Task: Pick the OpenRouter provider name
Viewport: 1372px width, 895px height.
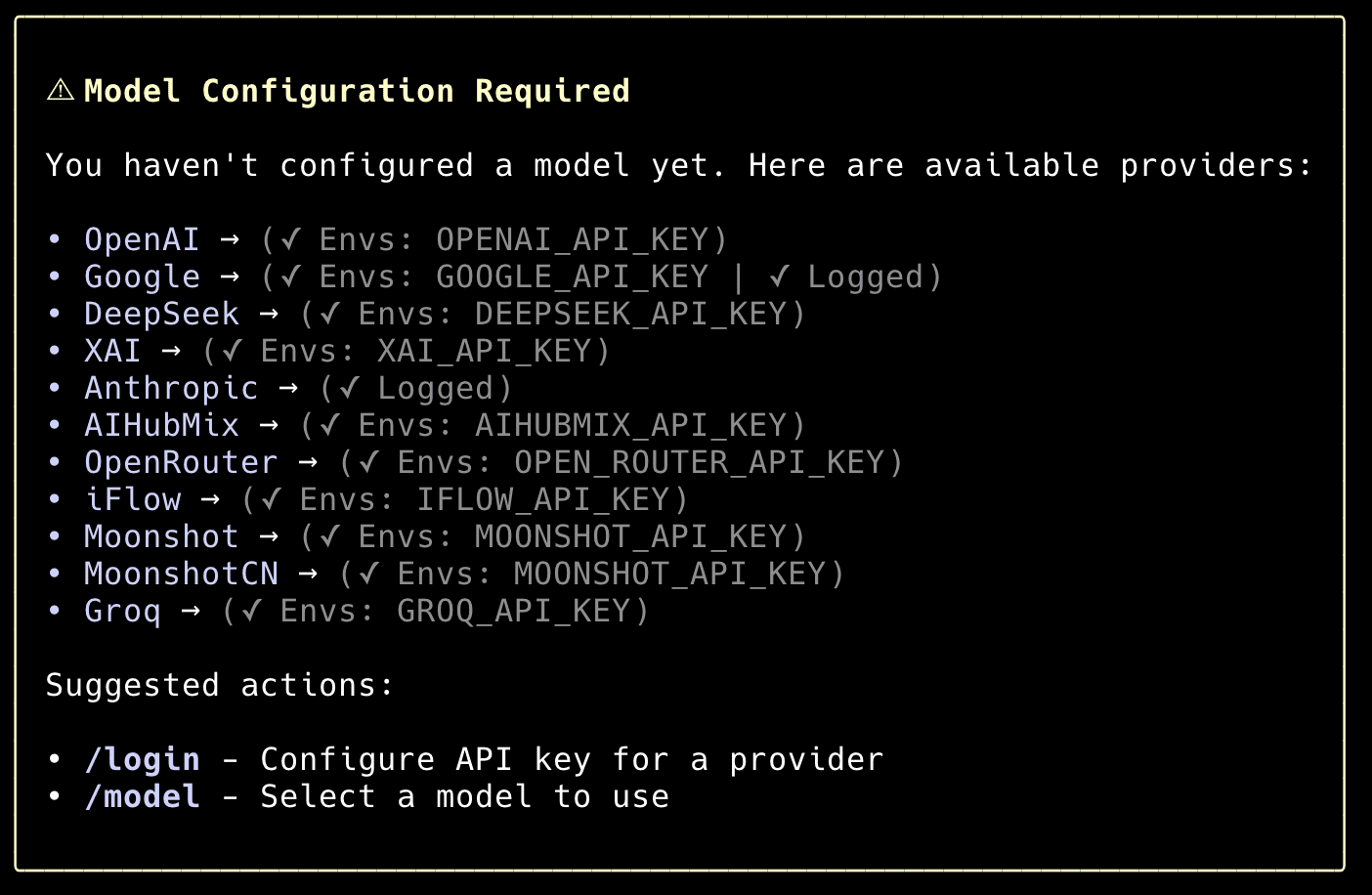Action: click(x=181, y=462)
